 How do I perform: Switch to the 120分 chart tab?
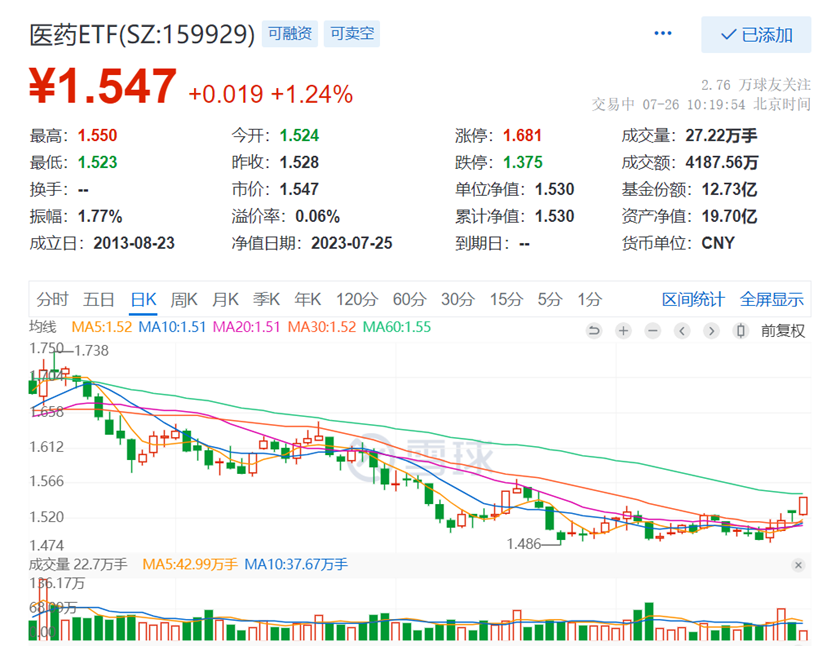pos(357,299)
